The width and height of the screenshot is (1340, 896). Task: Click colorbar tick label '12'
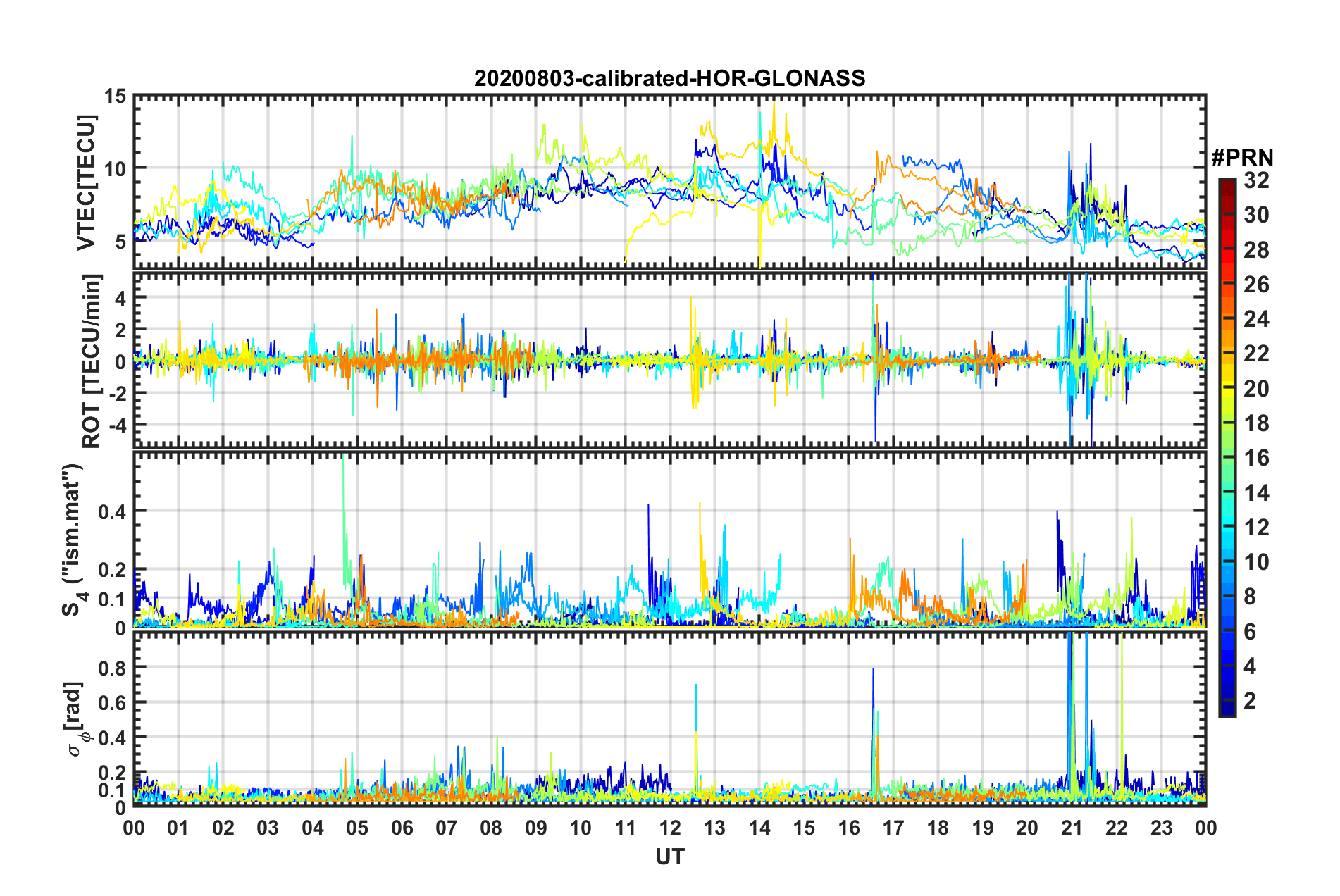[1256, 528]
